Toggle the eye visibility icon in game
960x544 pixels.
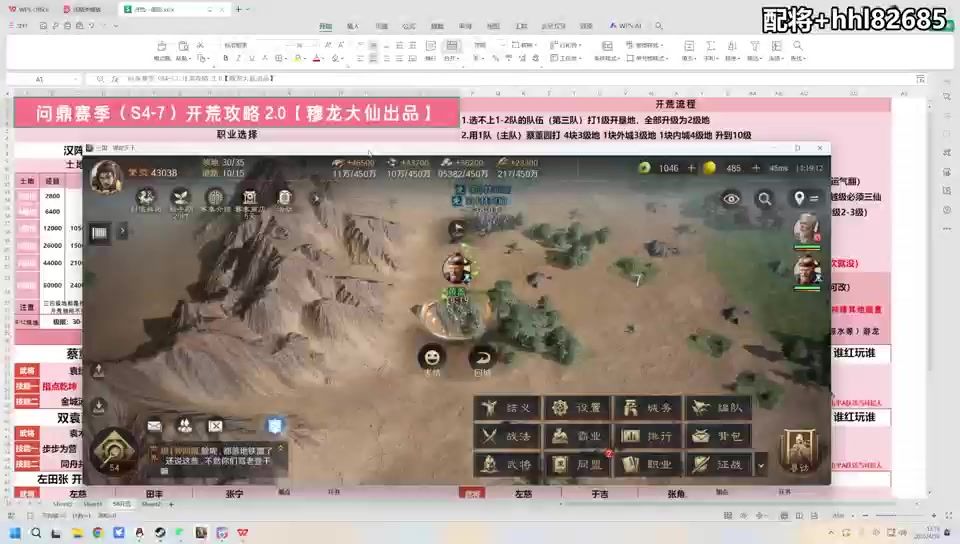pyautogui.click(x=732, y=199)
